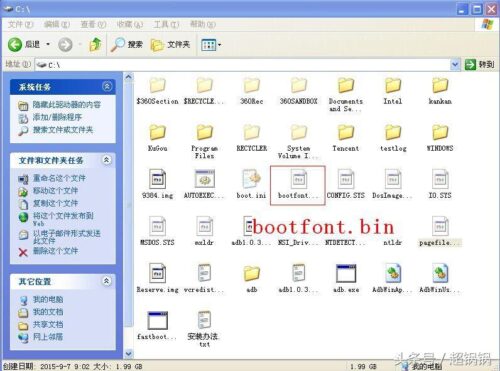This screenshot has height=371, width=500.
Task: Select the Program Files folder
Action: pos(204,142)
